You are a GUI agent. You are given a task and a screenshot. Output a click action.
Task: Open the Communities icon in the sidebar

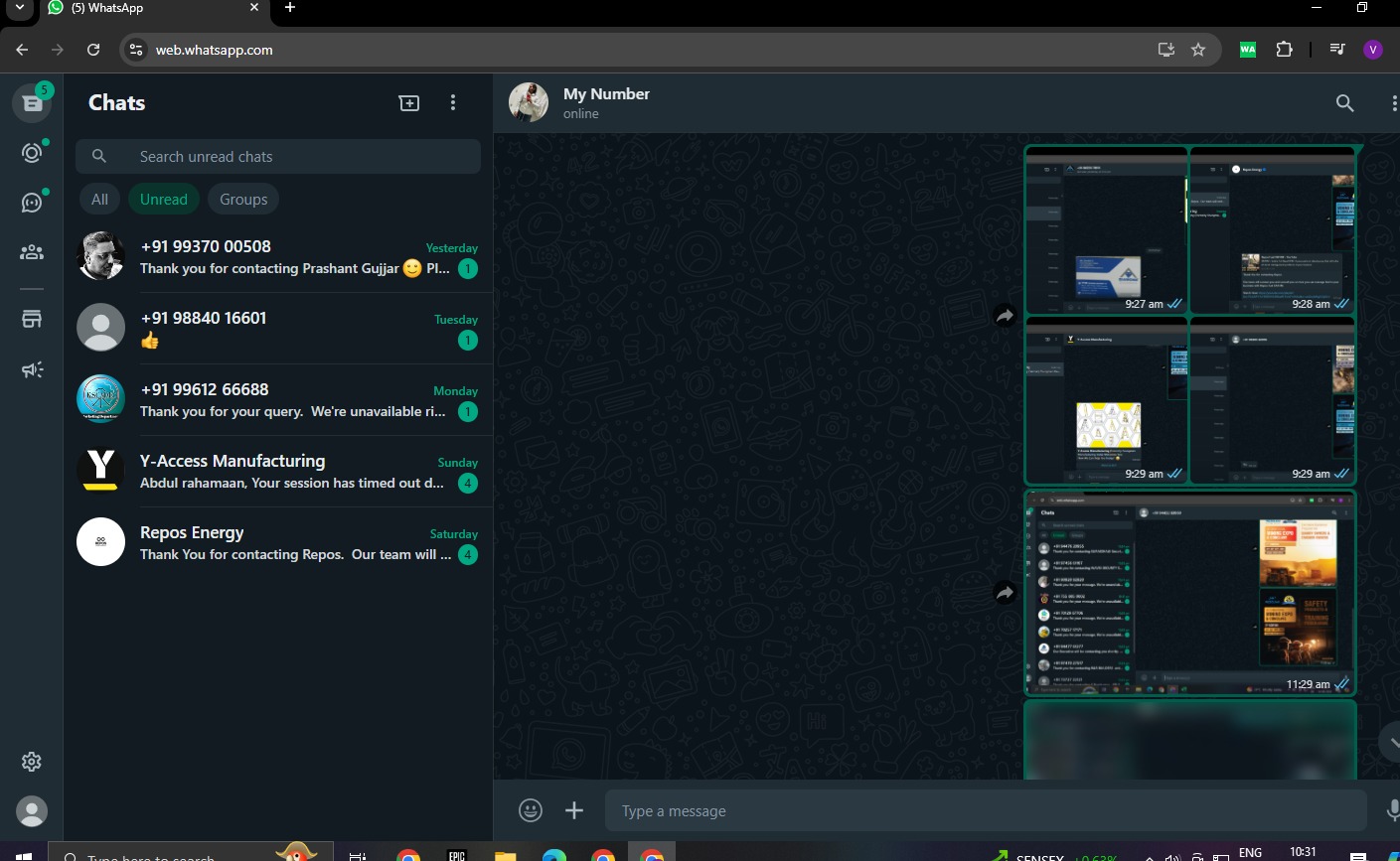32,251
